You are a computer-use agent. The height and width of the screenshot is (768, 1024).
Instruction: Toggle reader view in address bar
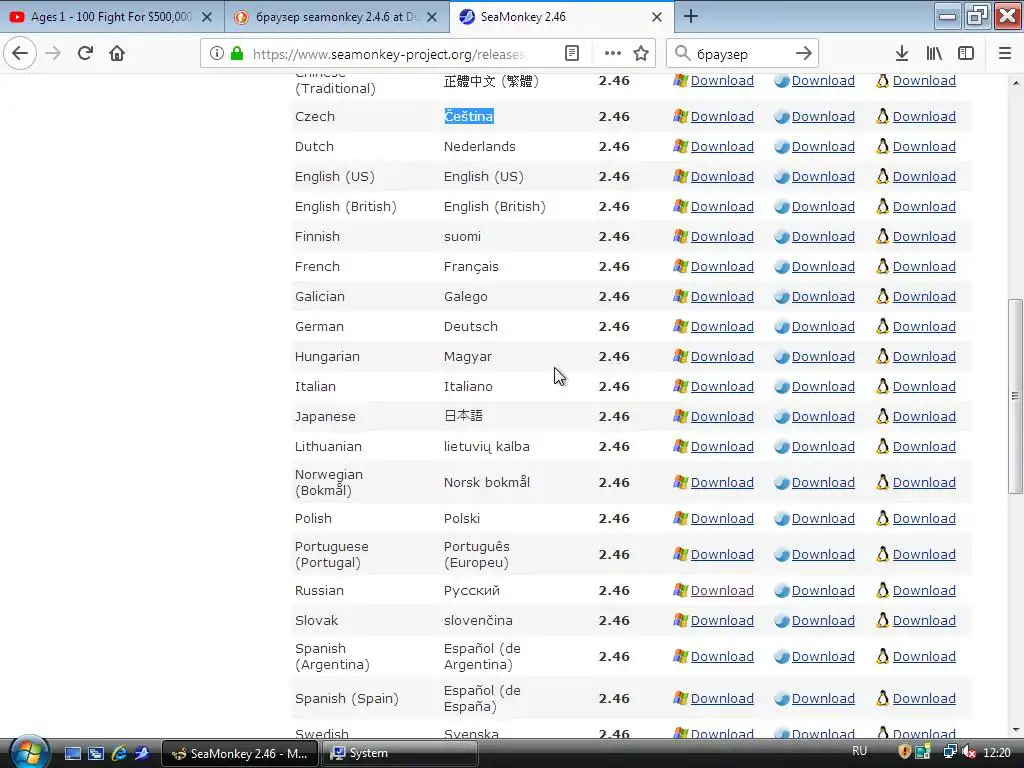[x=572, y=54]
